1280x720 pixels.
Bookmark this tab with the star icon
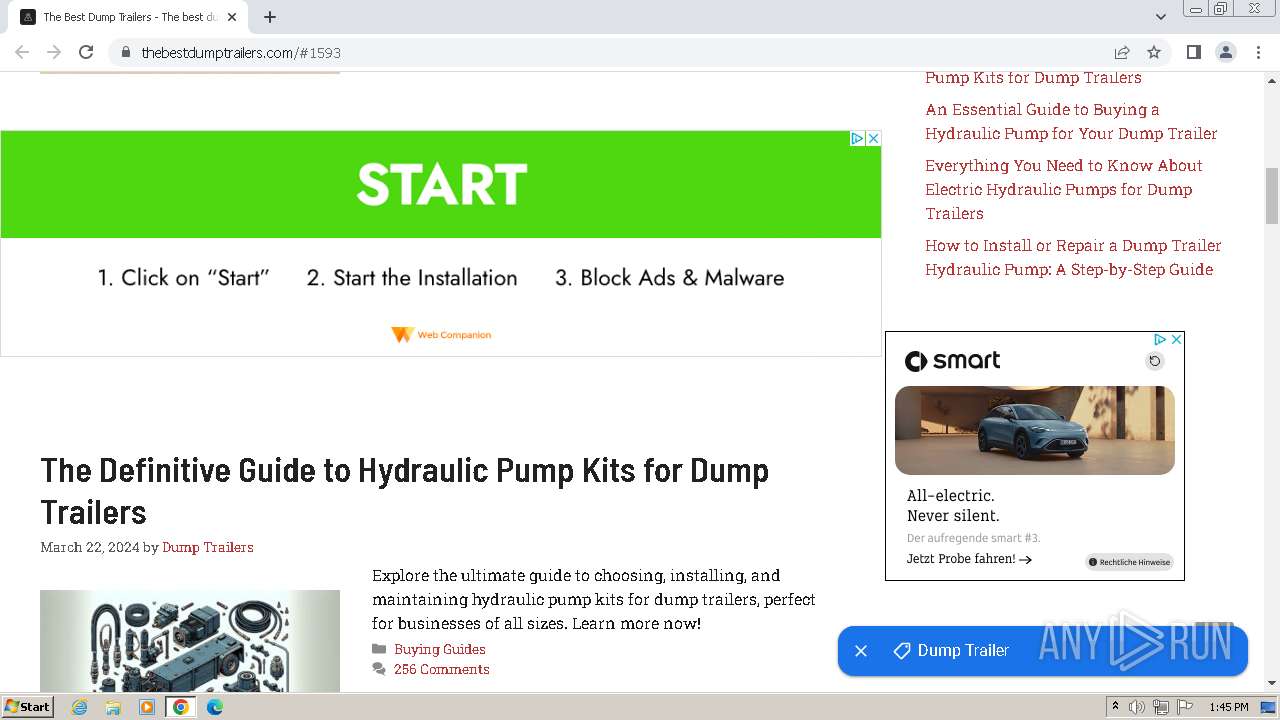click(1154, 52)
